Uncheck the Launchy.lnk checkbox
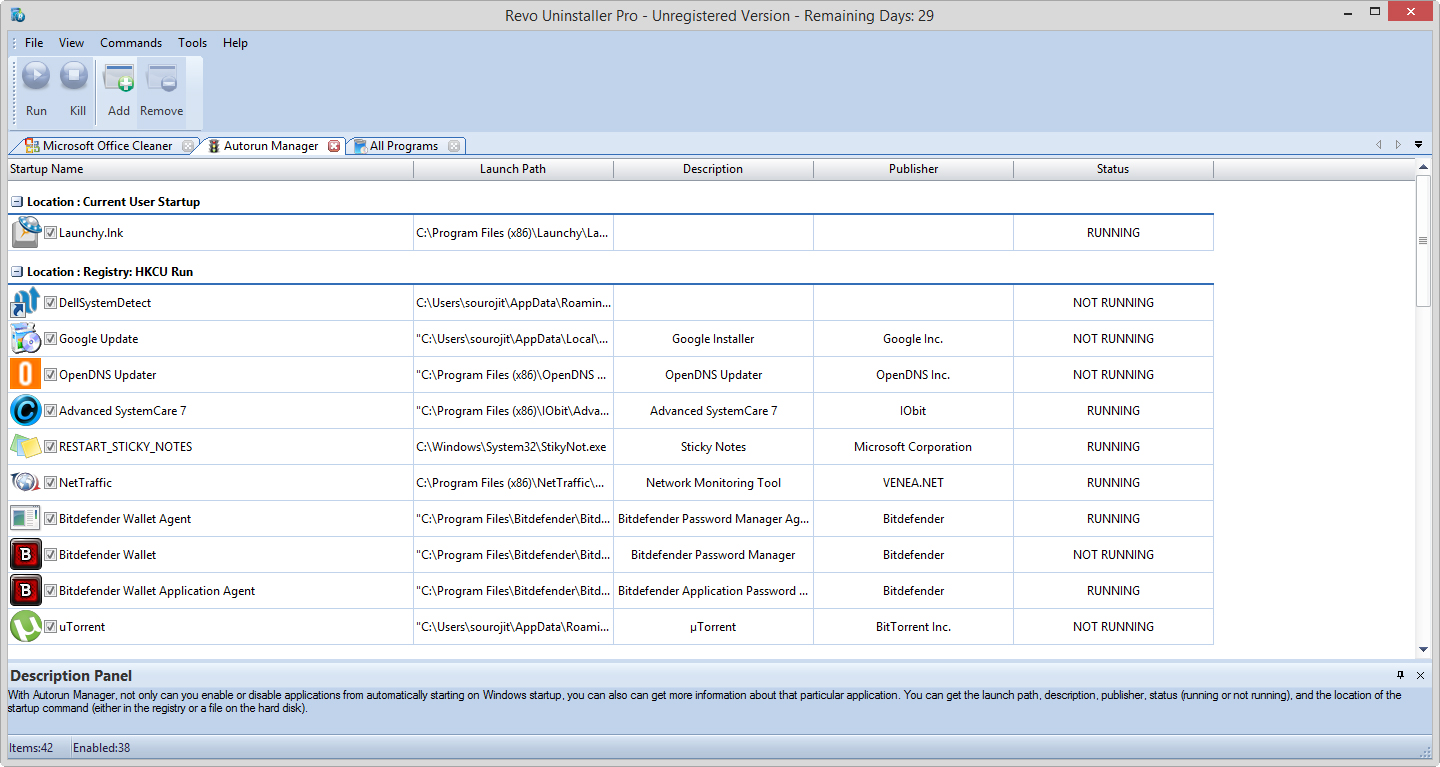This screenshot has width=1440, height=767. click(x=50, y=233)
